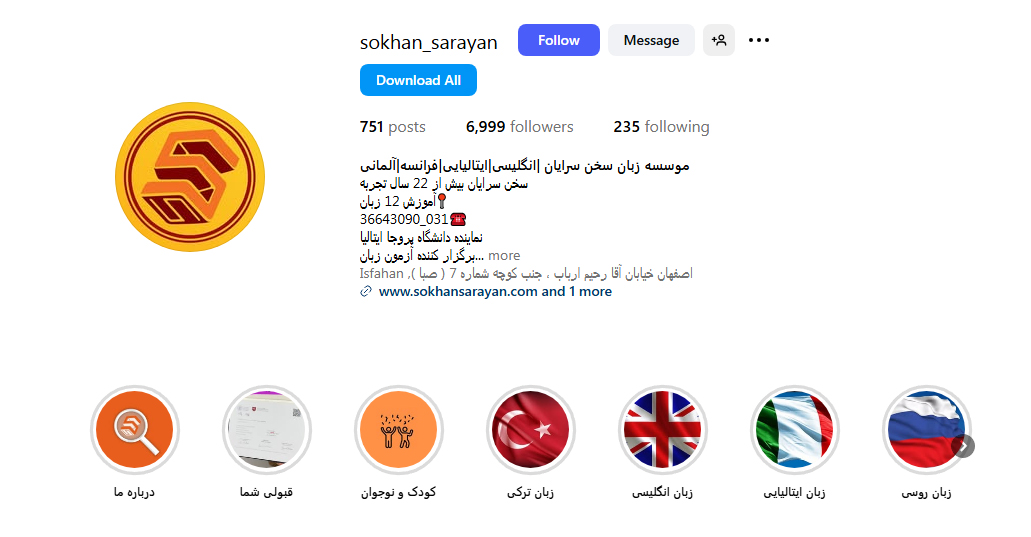
Task: Open the document photo 'قبولی شما' highlight
Action: pos(267,430)
